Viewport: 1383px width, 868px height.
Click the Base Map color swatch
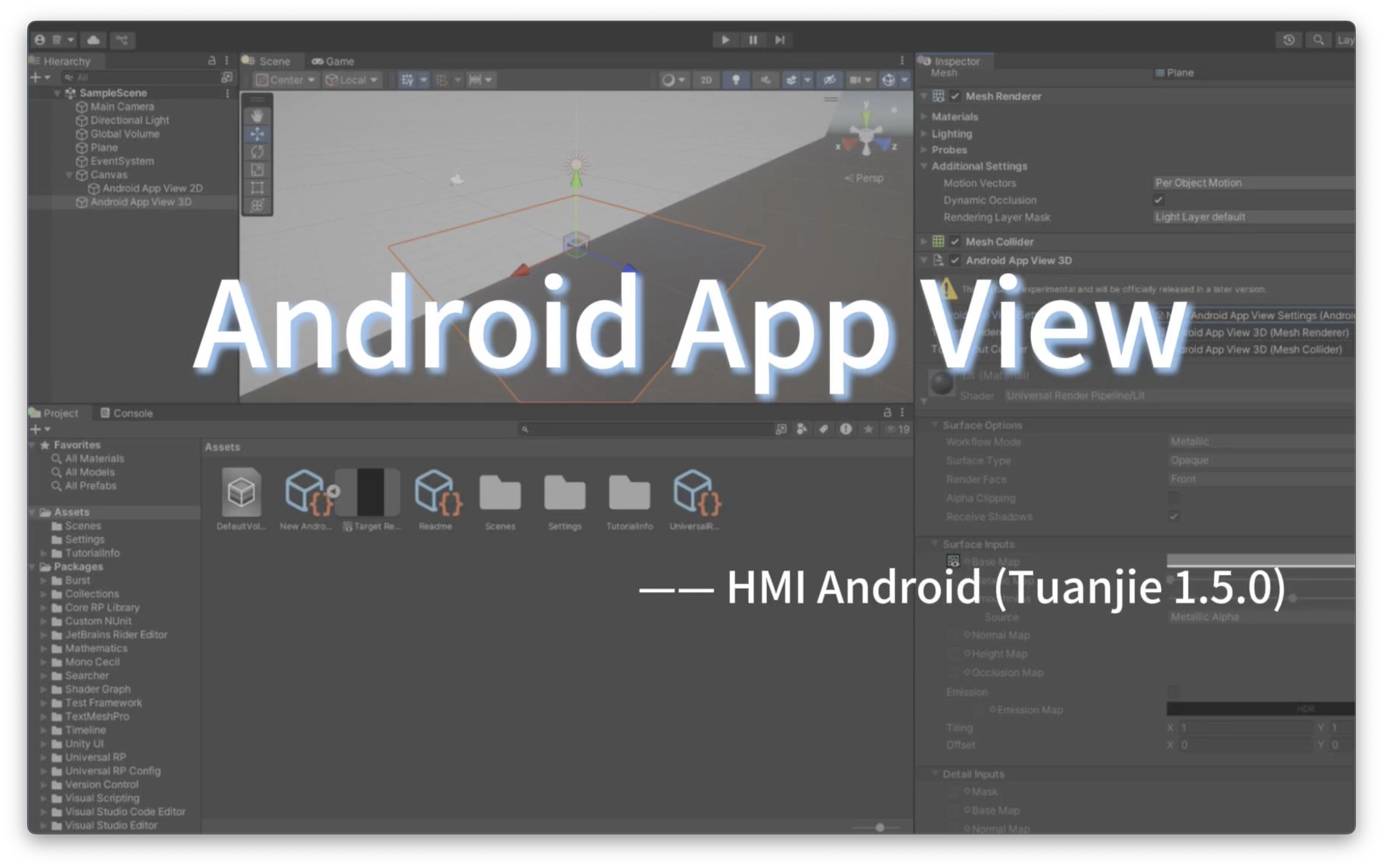coord(1261,560)
